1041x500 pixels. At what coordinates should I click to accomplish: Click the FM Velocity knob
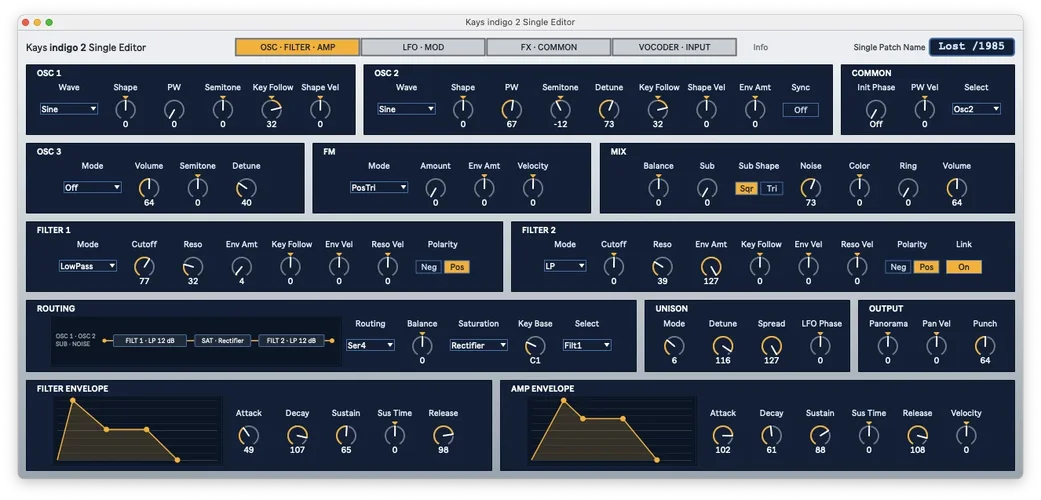point(533,188)
